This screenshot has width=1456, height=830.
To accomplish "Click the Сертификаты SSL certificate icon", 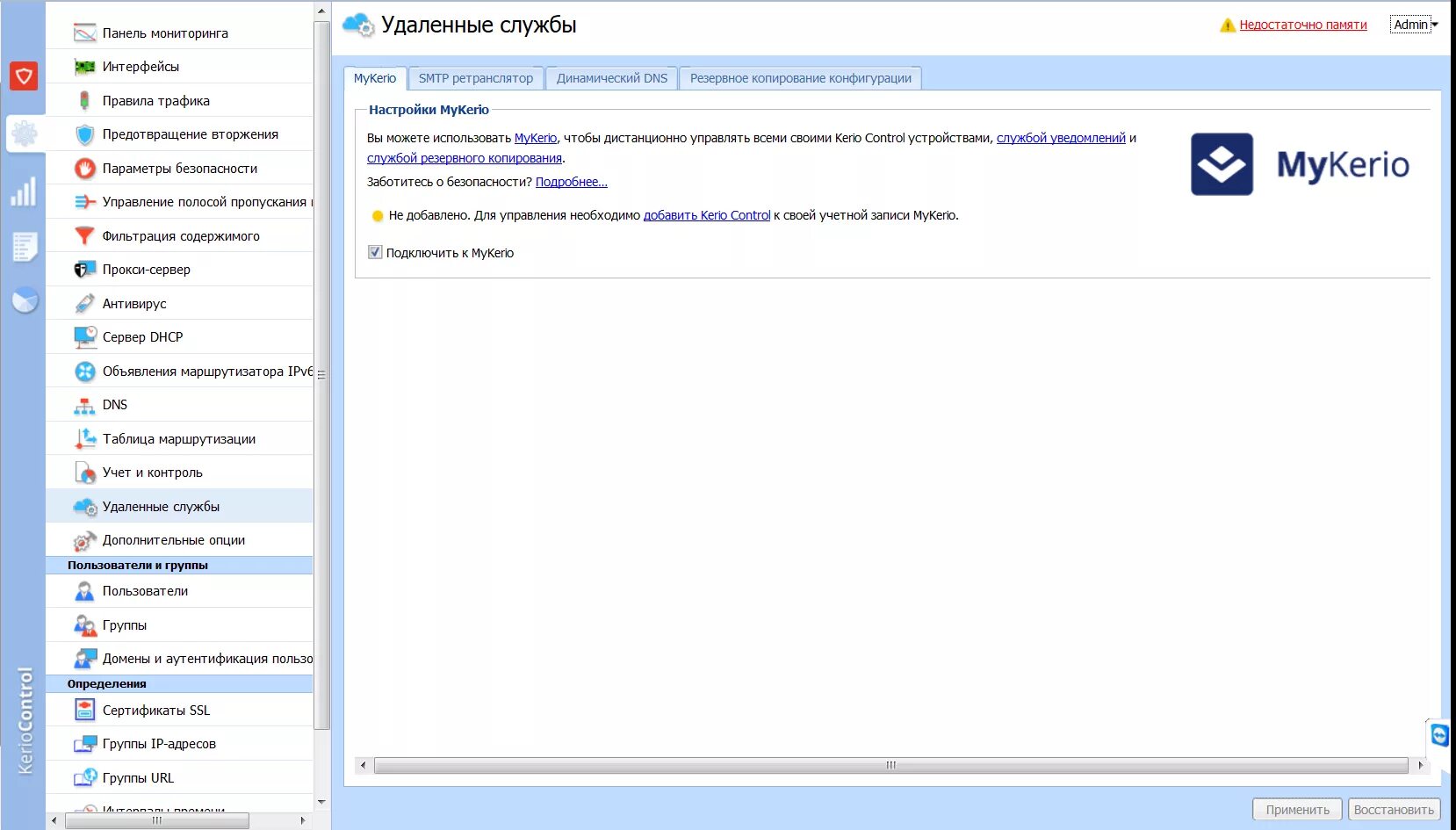I will [84, 710].
